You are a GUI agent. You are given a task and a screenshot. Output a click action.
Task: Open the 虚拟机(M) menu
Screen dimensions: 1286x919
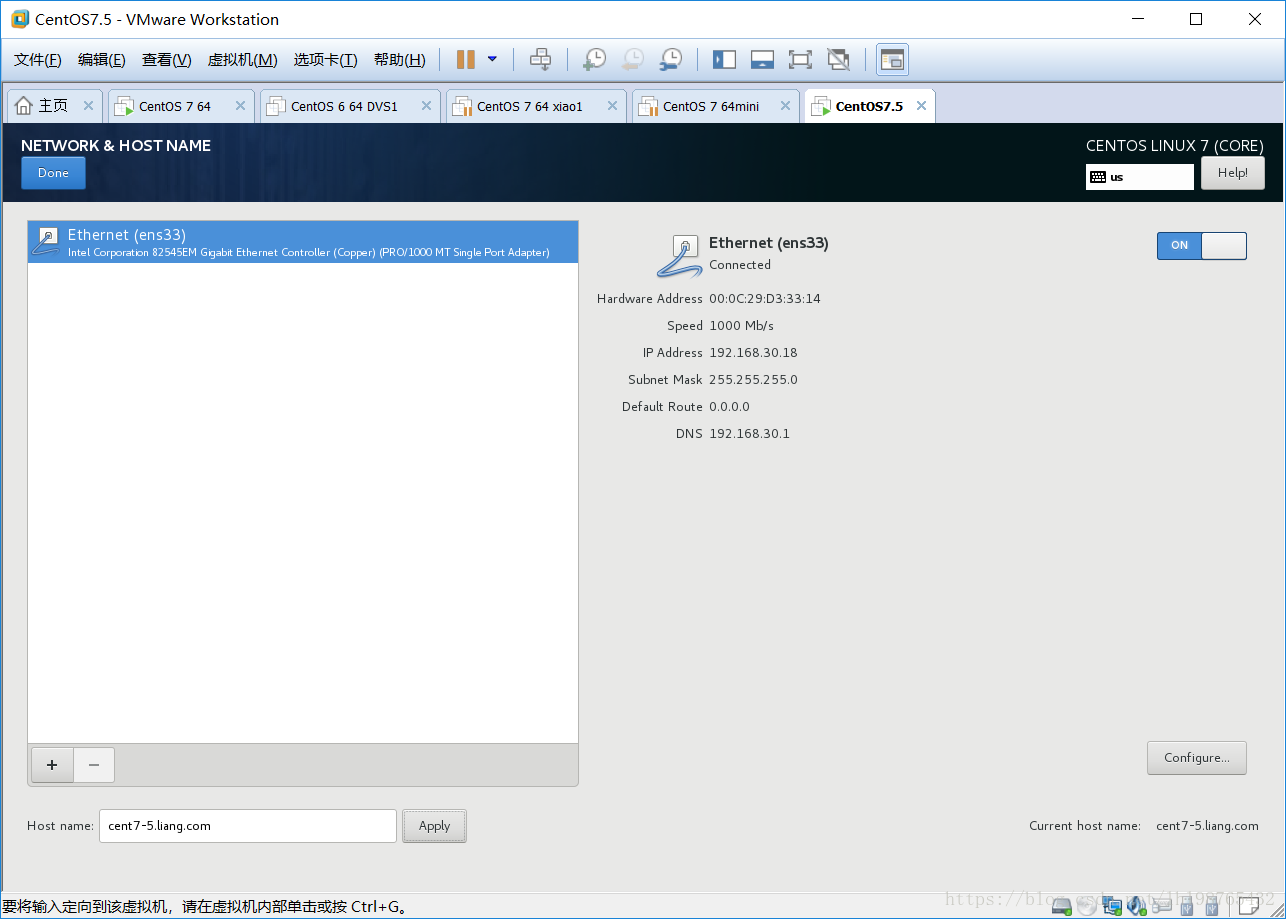click(x=242, y=60)
